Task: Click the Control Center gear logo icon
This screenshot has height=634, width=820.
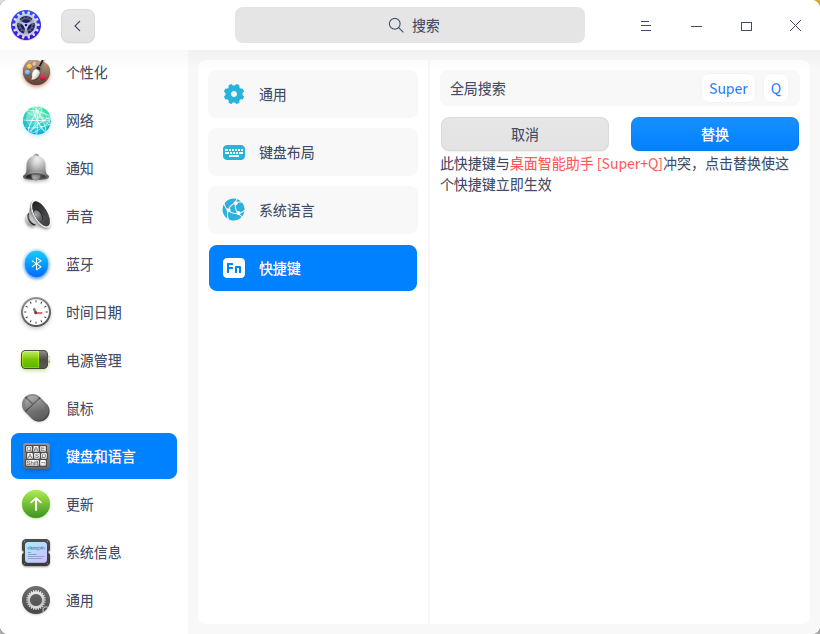Action: (x=26, y=25)
